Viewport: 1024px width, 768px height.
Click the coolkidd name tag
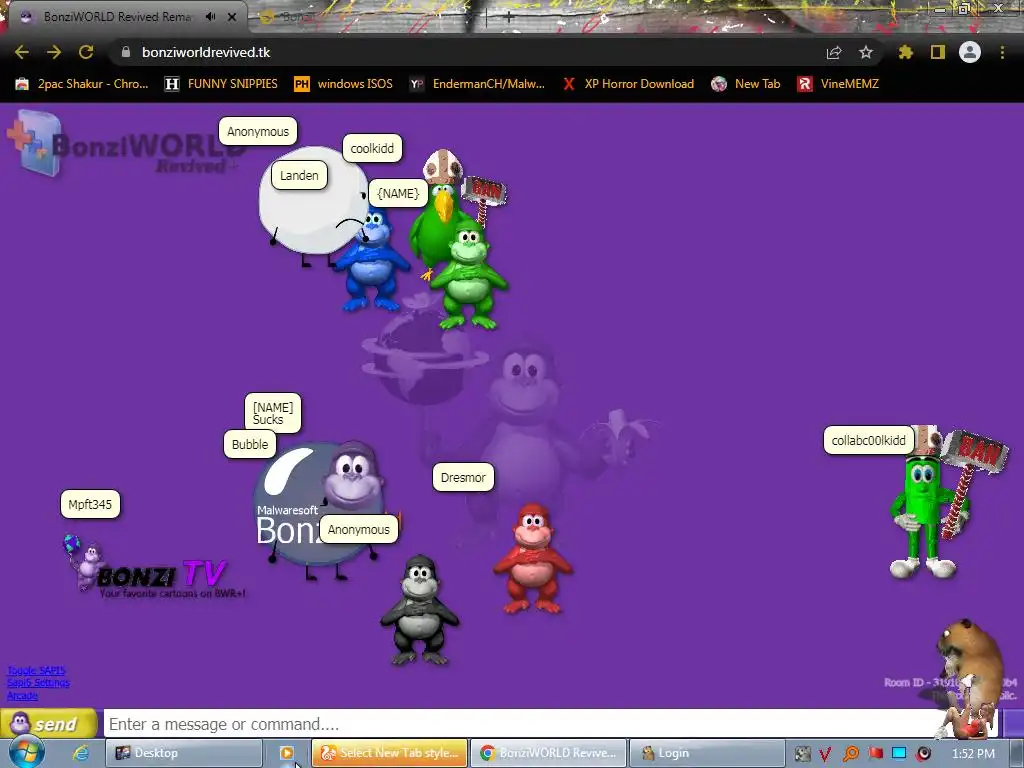pyautogui.click(x=372, y=148)
